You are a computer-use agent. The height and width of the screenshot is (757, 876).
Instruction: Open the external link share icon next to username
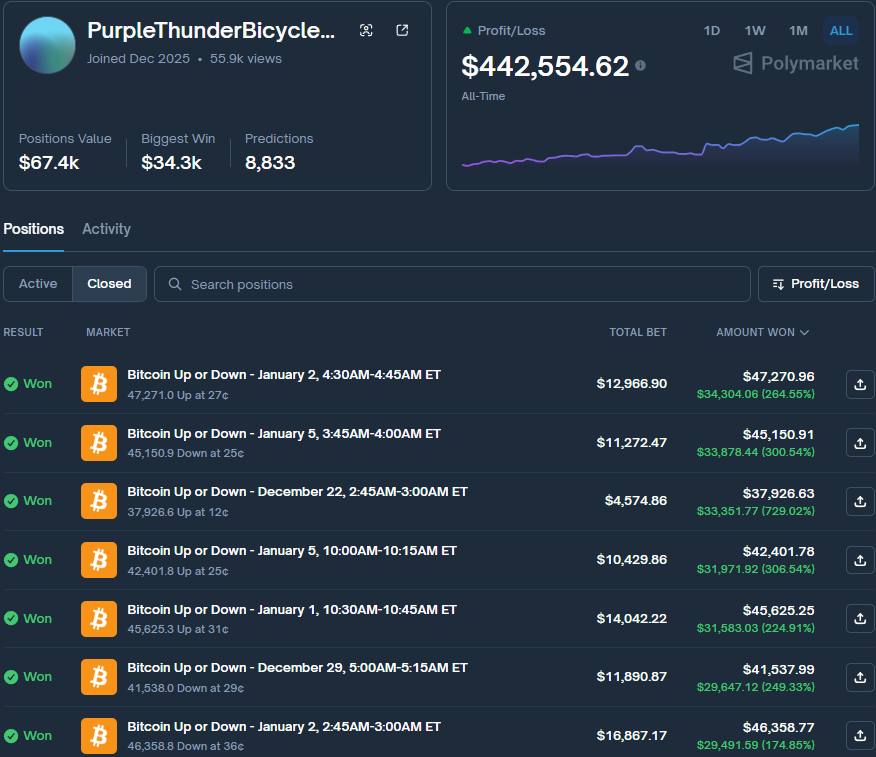tap(402, 30)
